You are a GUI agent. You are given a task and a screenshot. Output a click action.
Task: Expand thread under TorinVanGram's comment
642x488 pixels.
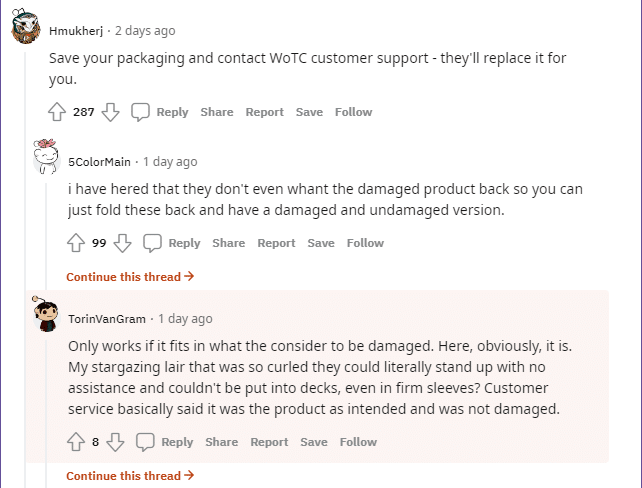coord(130,476)
